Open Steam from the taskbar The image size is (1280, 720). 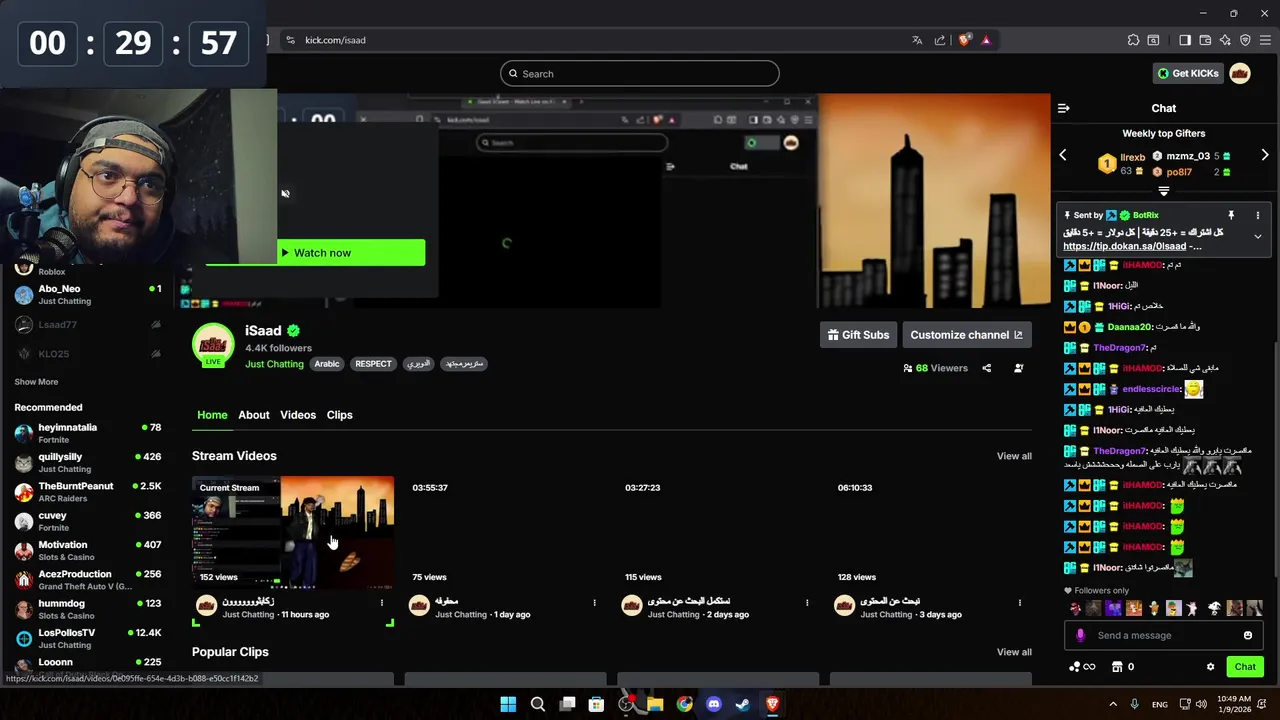742,704
